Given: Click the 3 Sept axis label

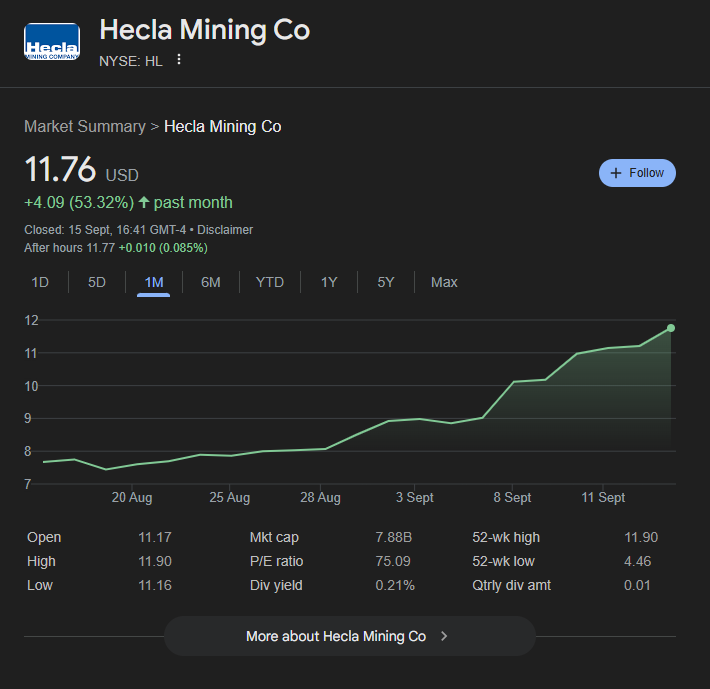Looking at the screenshot, I should pyautogui.click(x=415, y=498).
